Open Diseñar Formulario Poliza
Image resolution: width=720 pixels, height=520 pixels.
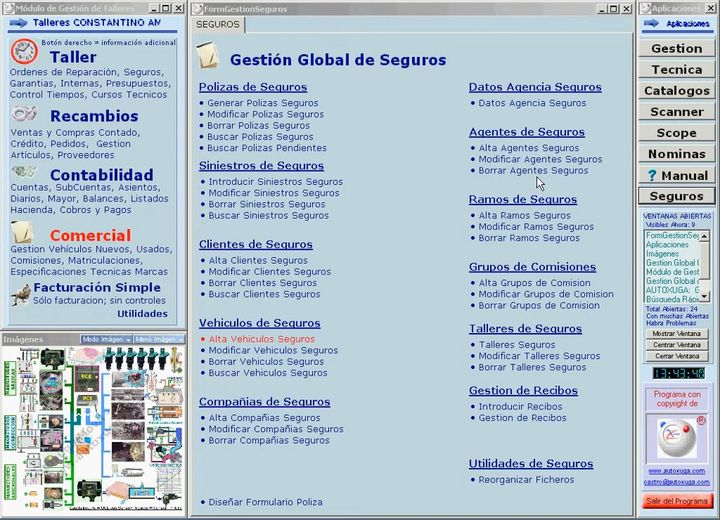coord(265,502)
